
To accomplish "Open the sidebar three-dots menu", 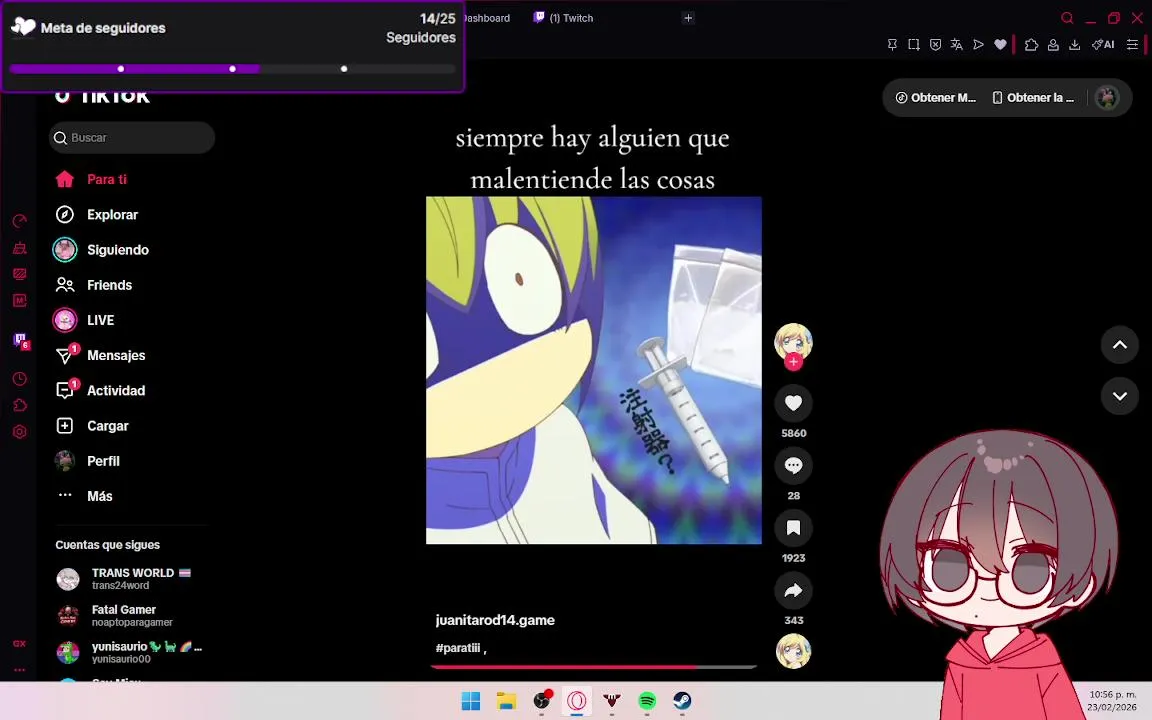I will [x=19, y=669].
